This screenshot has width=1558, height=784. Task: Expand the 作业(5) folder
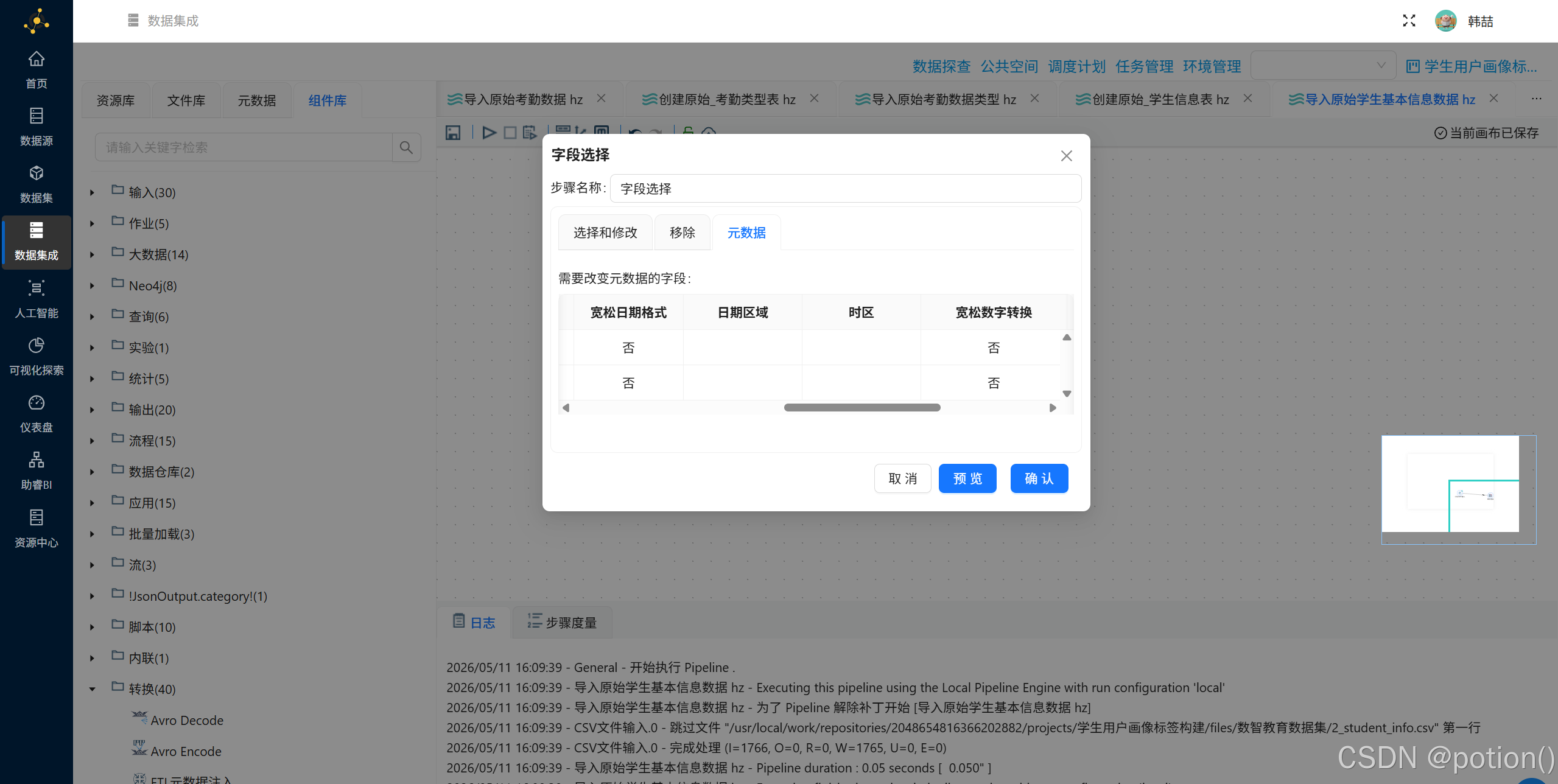[x=92, y=223]
